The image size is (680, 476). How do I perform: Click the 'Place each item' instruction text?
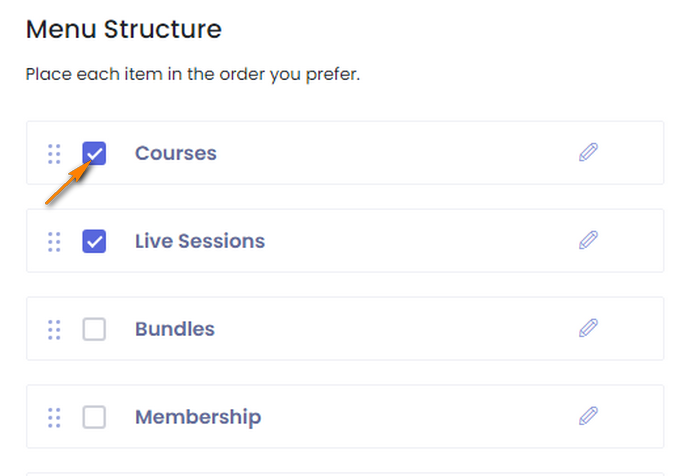coord(193,74)
